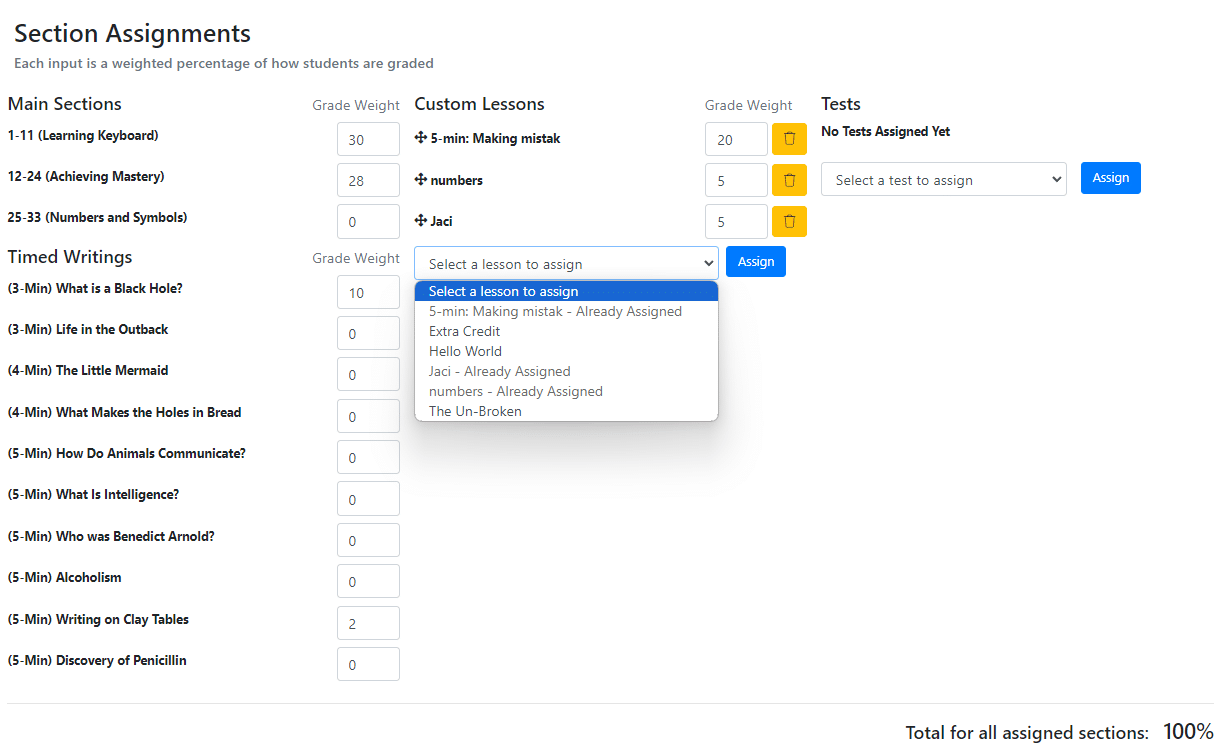Click "Jaci - Already Assigned" in the list

[499, 371]
